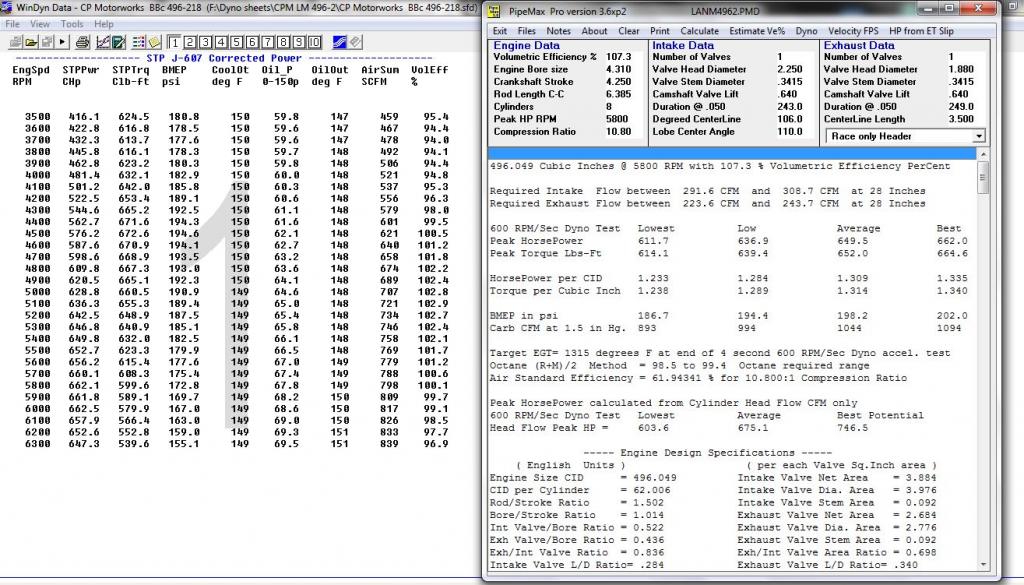The image size is (1024, 585).
Task: Open the Files menu in PipeMax
Action: point(526,31)
